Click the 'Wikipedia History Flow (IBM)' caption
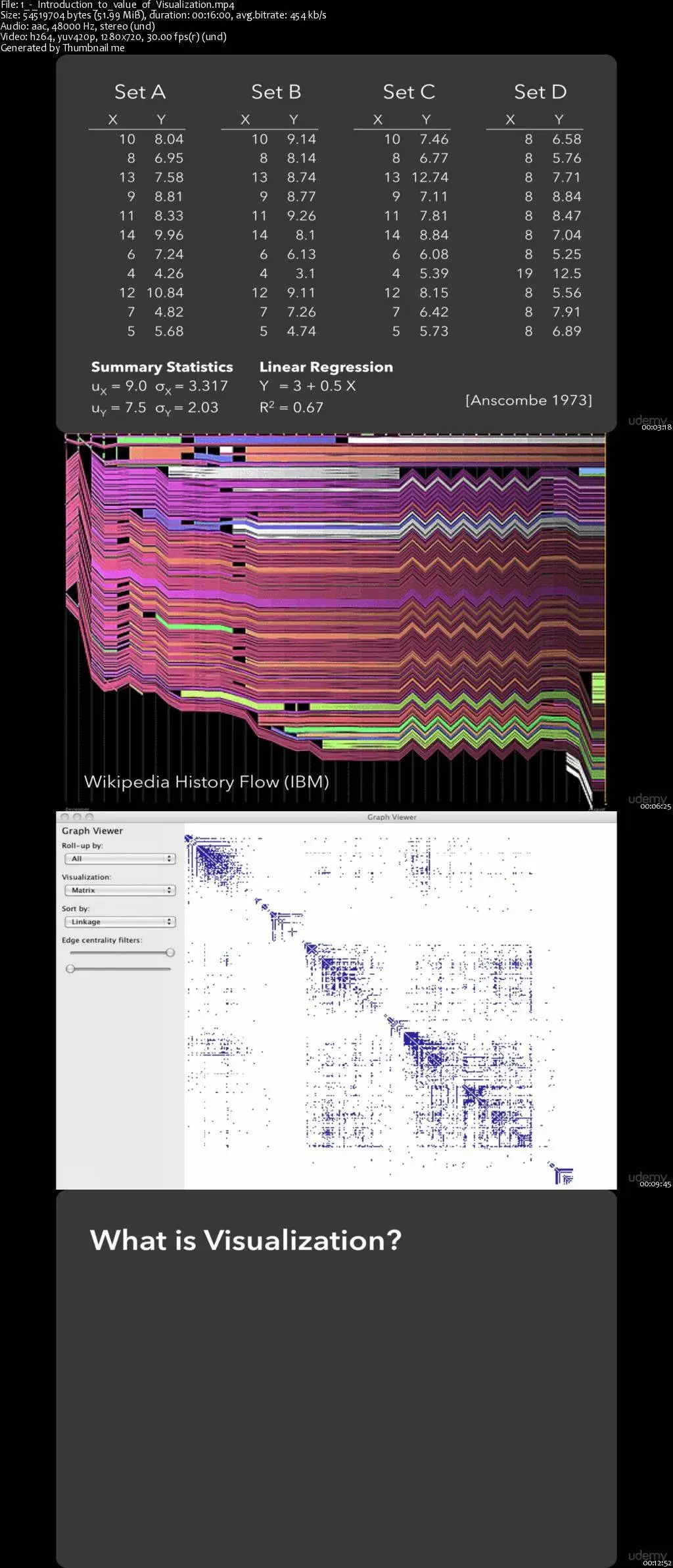This screenshot has width=673, height=1568. [206, 782]
